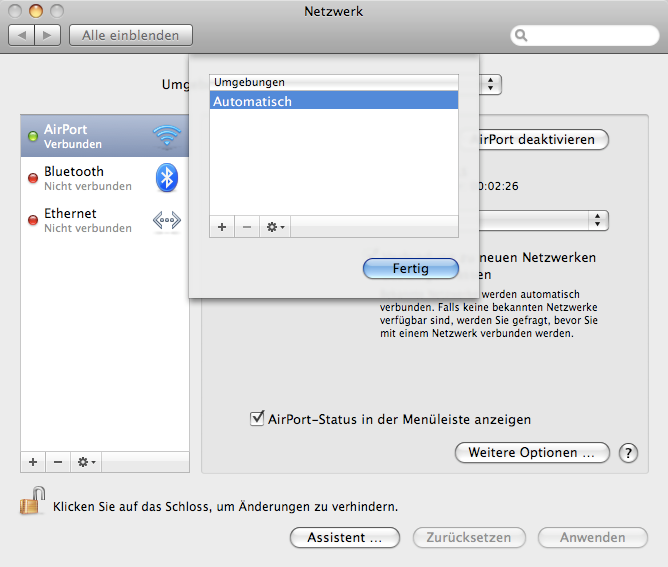668x567 pixels.
Task: Click the yellow minimize window button
Action: [36, 11]
